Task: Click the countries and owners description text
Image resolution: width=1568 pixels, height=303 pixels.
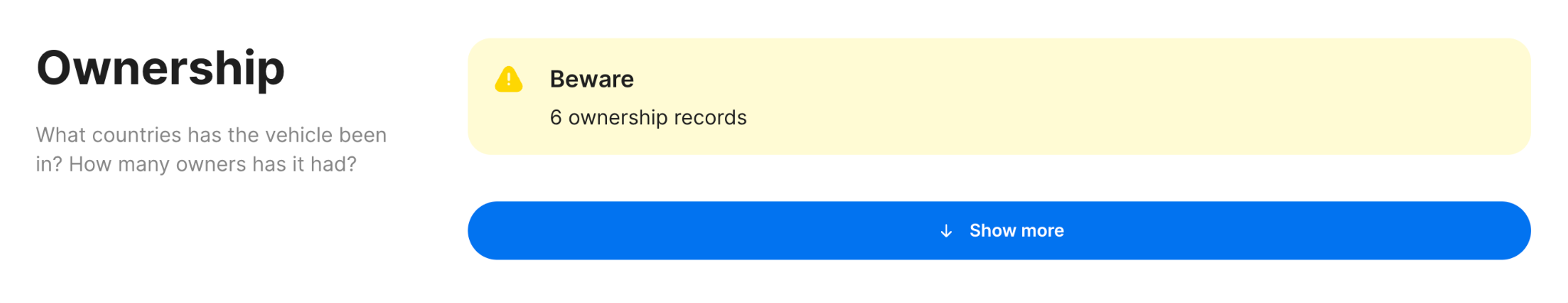Action: (211, 149)
